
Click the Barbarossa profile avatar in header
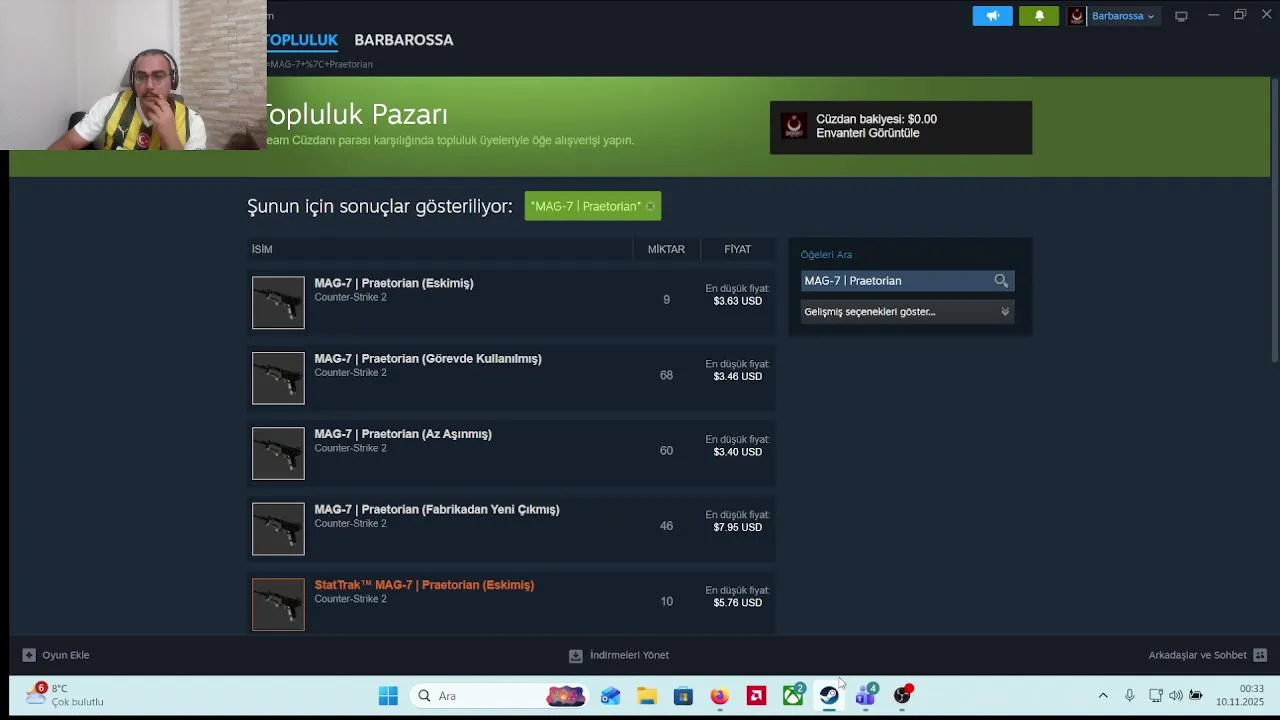tap(1077, 16)
